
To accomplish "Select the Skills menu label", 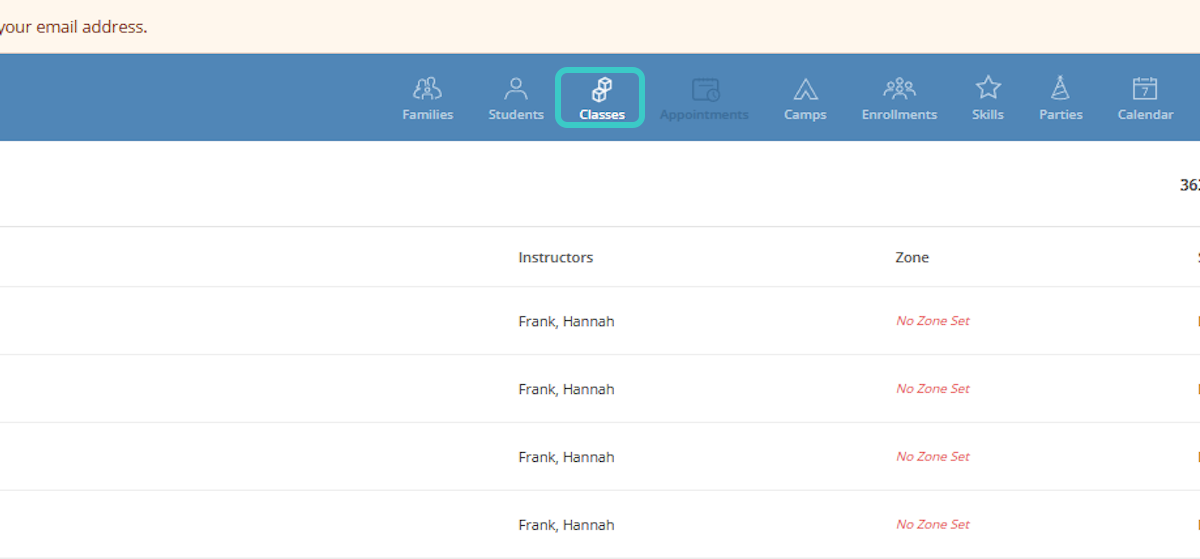I will click(x=988, y=115).
